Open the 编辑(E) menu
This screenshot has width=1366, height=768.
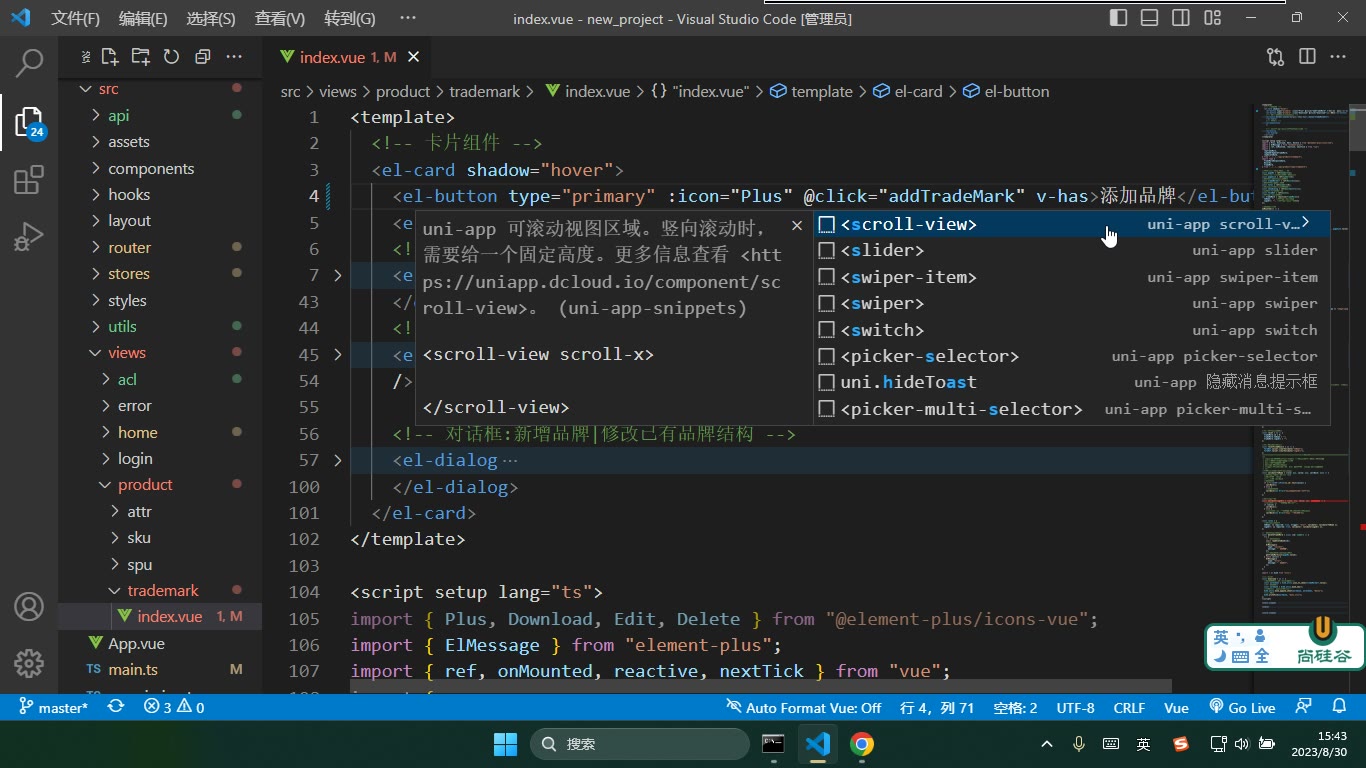click(143, 18)
